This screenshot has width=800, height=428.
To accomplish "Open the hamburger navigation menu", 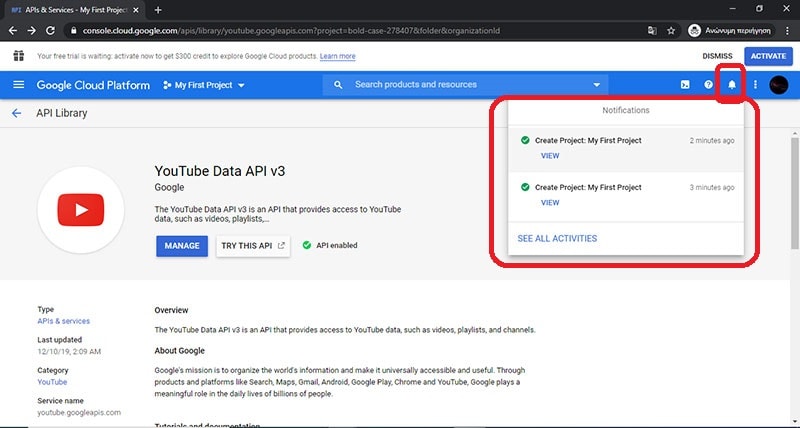I will point(18,85).
